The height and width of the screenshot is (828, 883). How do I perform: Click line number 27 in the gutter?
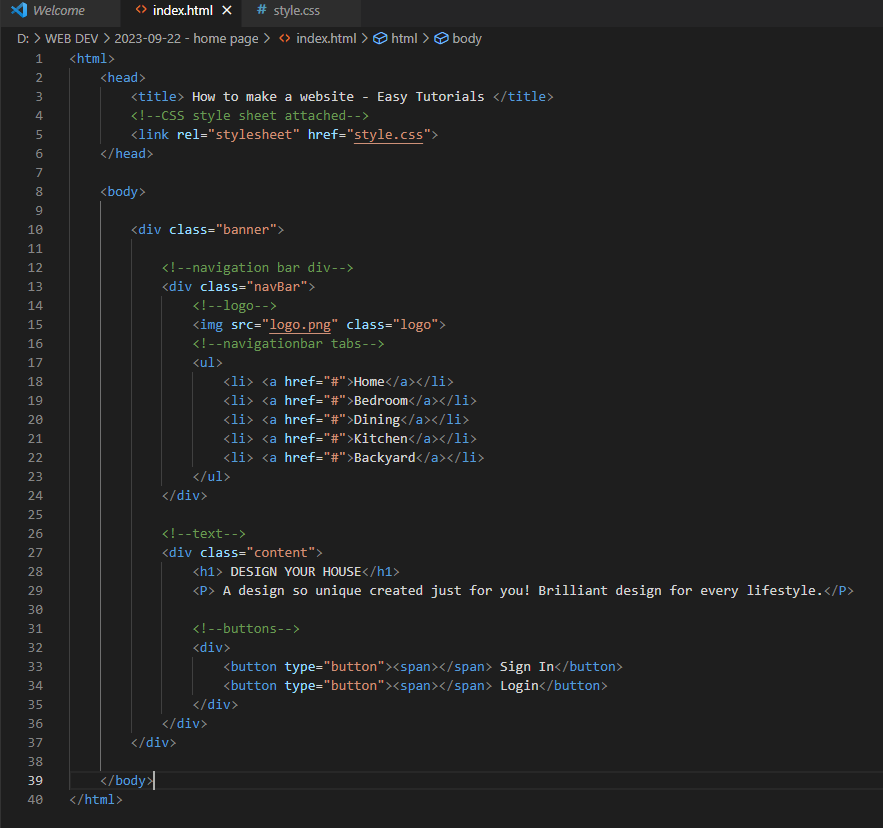click(x=37, y=552)
